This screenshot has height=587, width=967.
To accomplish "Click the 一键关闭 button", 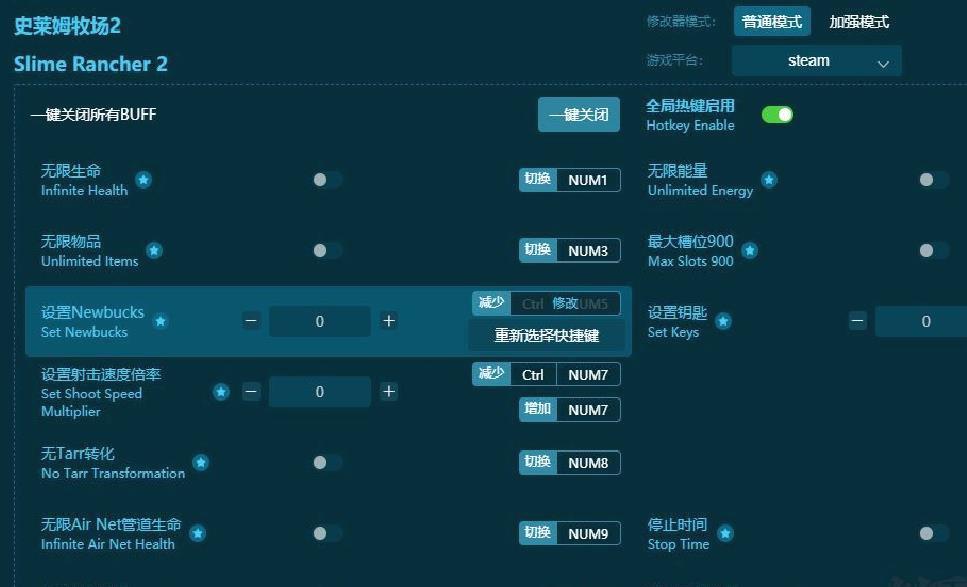I will coord(578,115).
